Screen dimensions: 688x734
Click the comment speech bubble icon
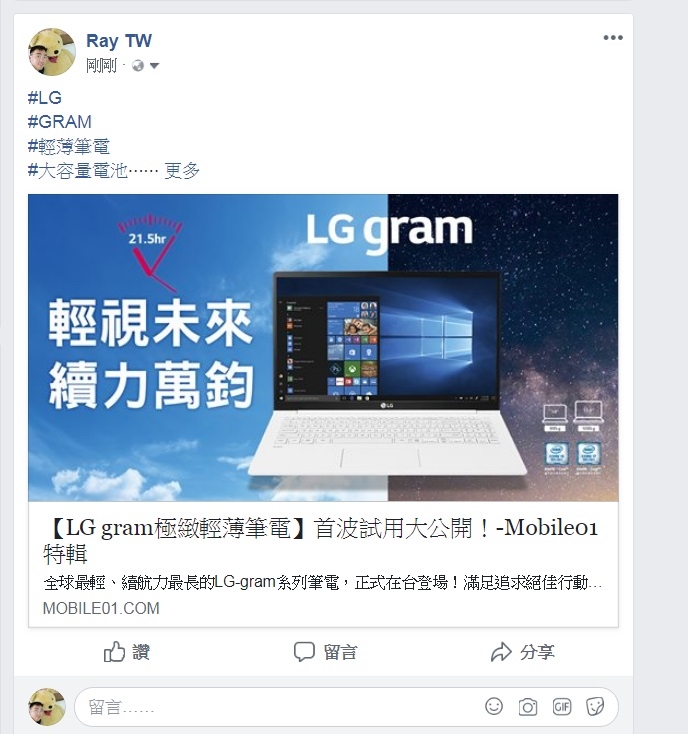pyautogui.click(x=304, y=652)
